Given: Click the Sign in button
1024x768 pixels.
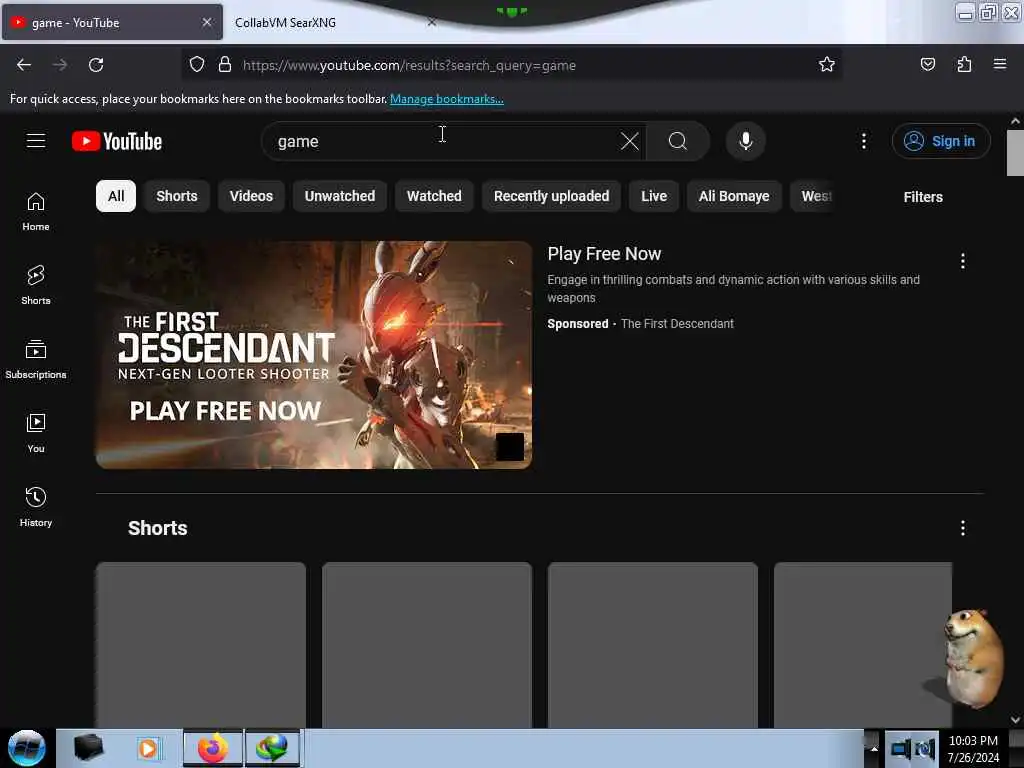Looking at the screenshot, I should tap(941, 141).
